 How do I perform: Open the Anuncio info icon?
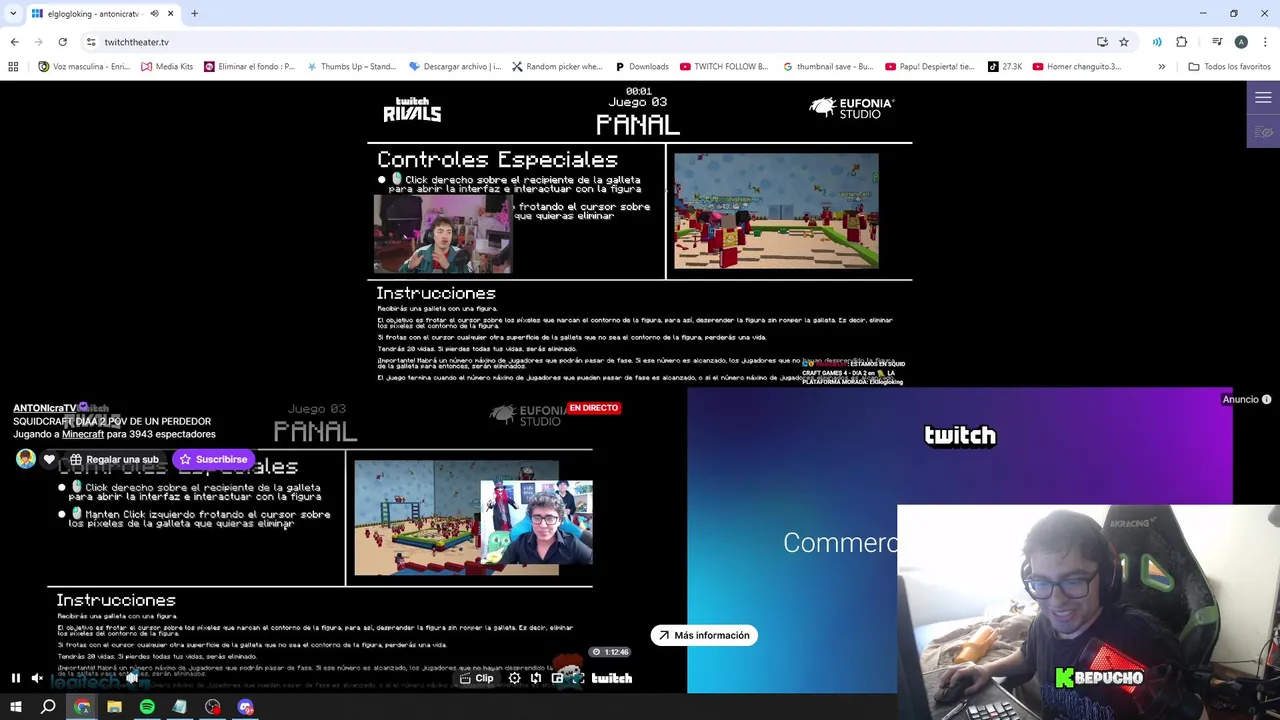tap(1266, 399)
